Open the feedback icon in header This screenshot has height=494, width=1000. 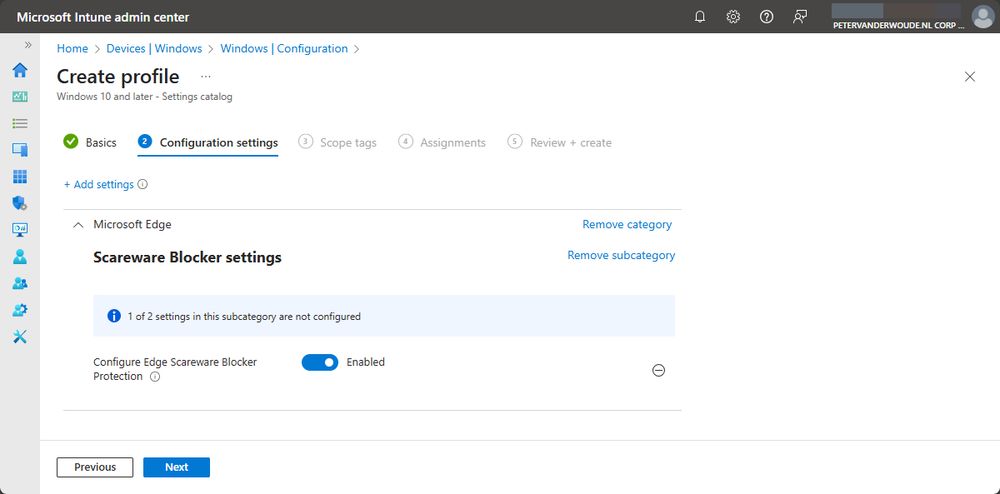point(800,17)
